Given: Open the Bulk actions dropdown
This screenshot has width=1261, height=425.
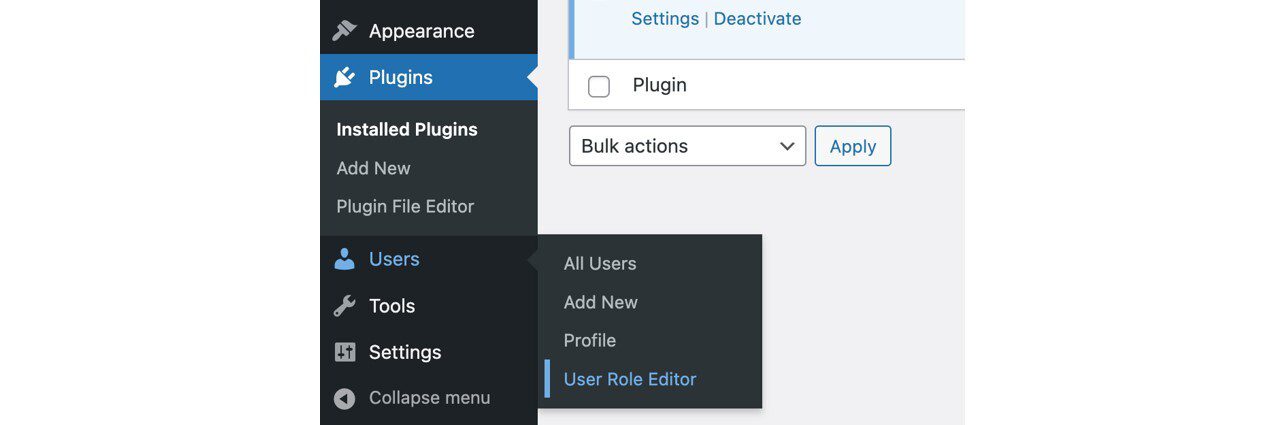Looking at the screenshot, I should click(687, 146).
